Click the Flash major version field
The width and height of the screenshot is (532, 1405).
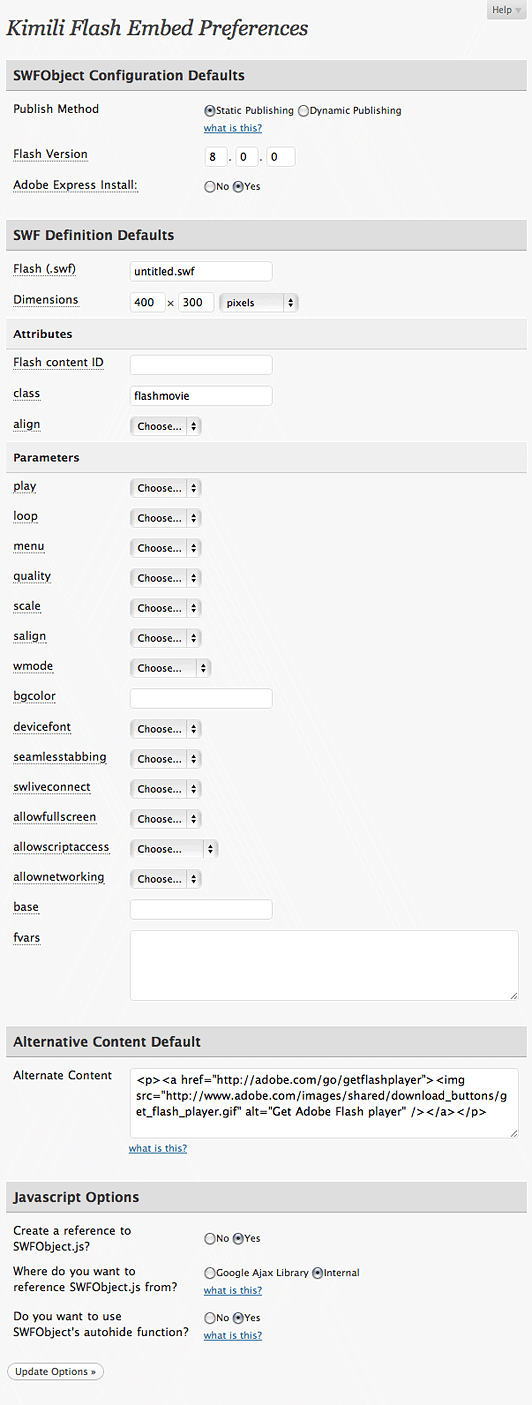(x=217, y=157)
